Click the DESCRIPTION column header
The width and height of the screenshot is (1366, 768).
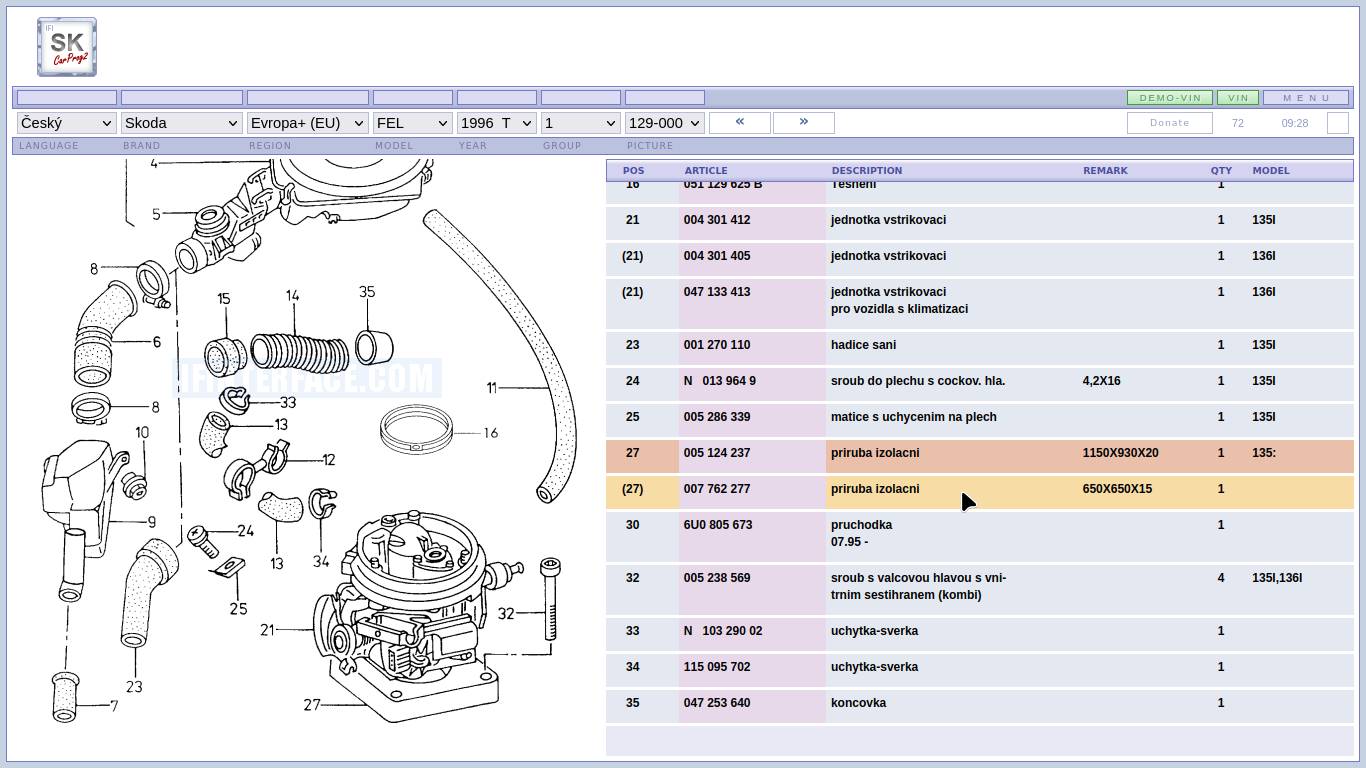pyautogui.click(x=867, y=171)
